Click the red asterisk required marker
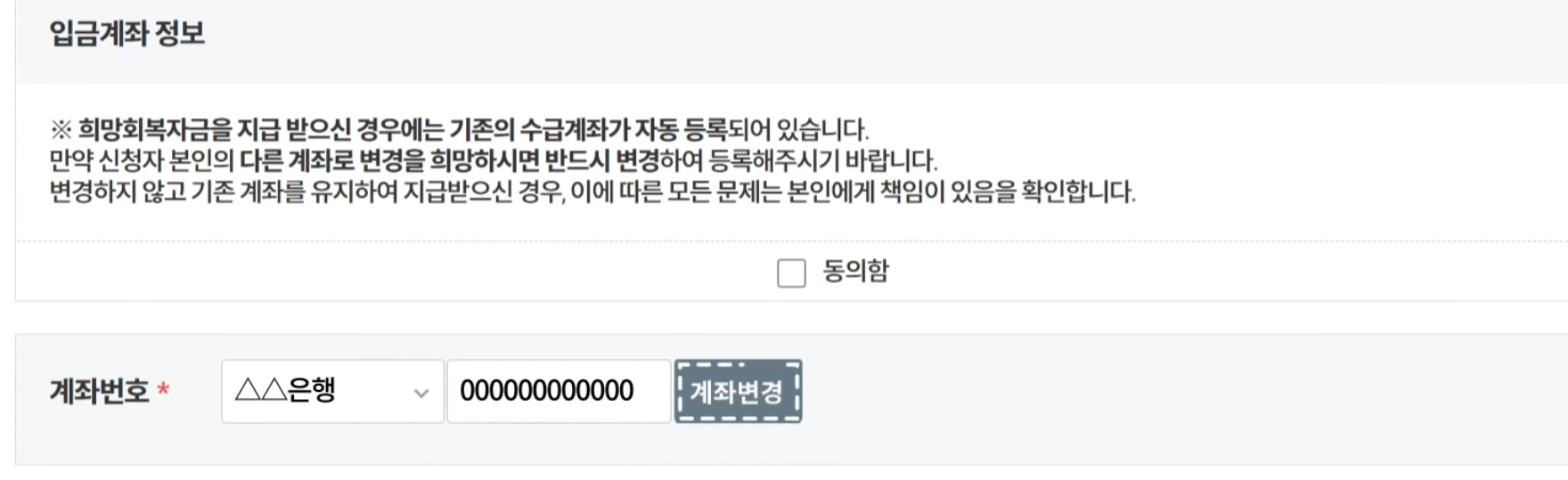Viewport: 1568px width, 480px height. coord(163,390)
